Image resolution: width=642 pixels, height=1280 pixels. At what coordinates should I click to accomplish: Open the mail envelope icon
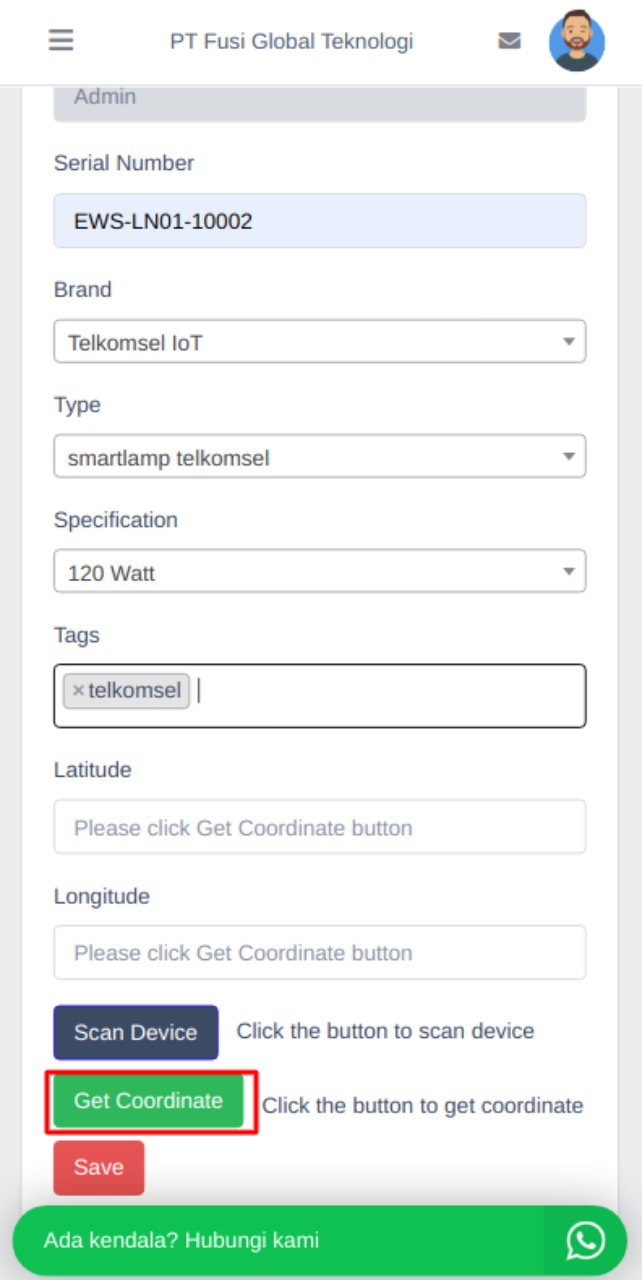(x=510, y=41)
